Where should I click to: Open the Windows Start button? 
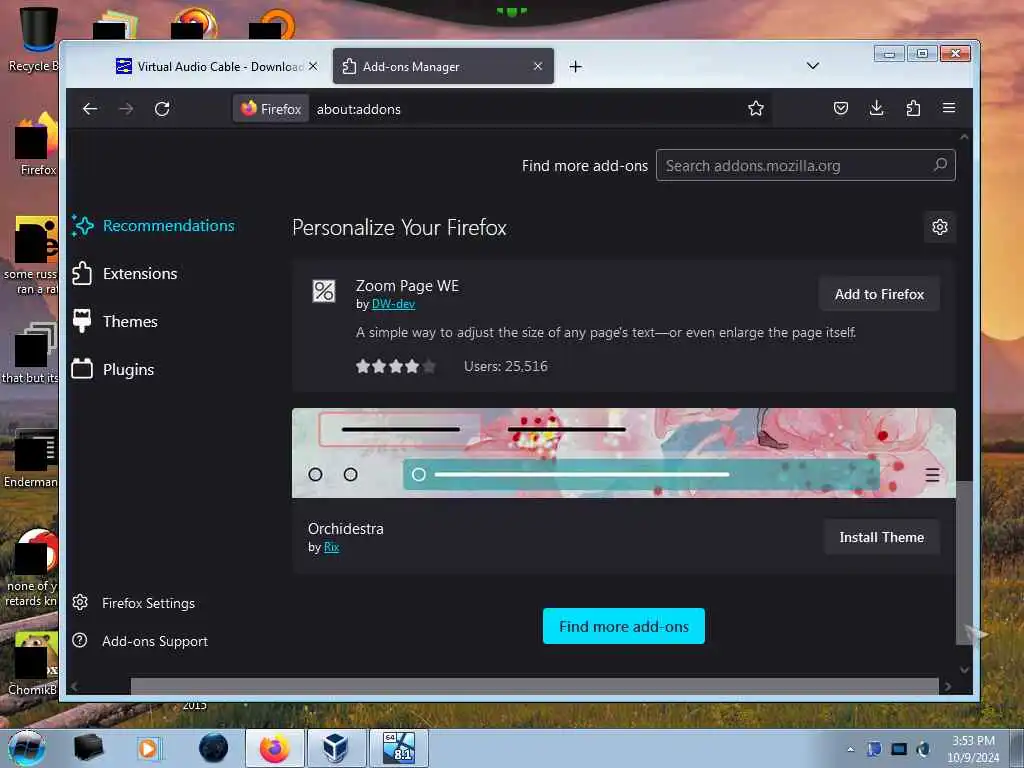pos(26,748)
